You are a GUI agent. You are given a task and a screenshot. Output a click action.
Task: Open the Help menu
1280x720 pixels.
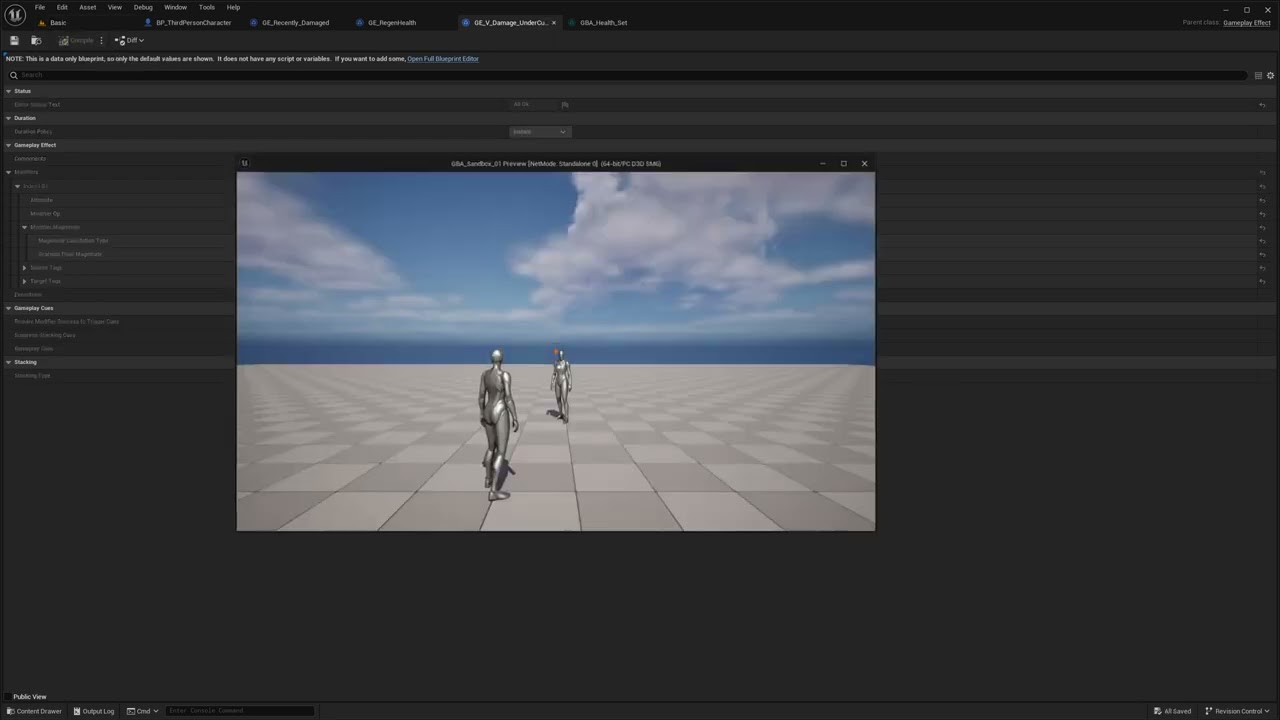pyautogui.click(x=233, y=7)
